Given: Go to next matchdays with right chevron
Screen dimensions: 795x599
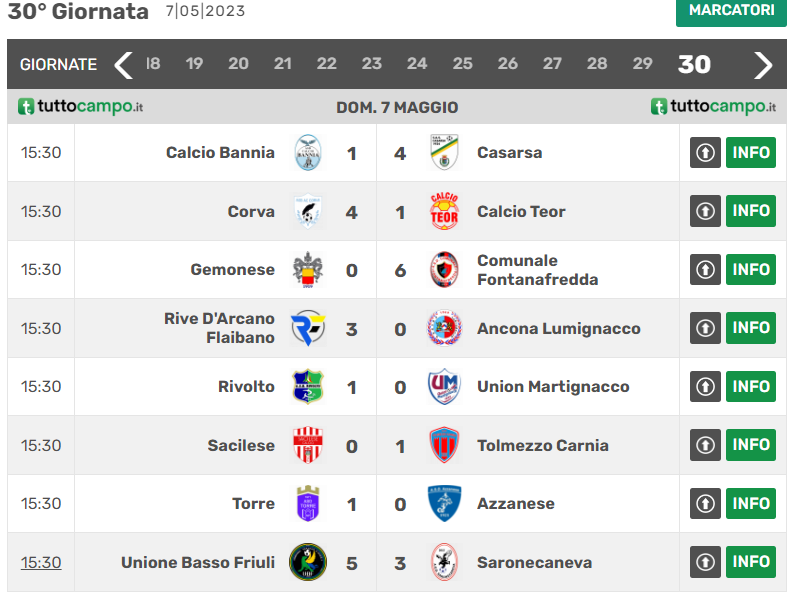Looking at the screenshot, I should pos(763,65).
